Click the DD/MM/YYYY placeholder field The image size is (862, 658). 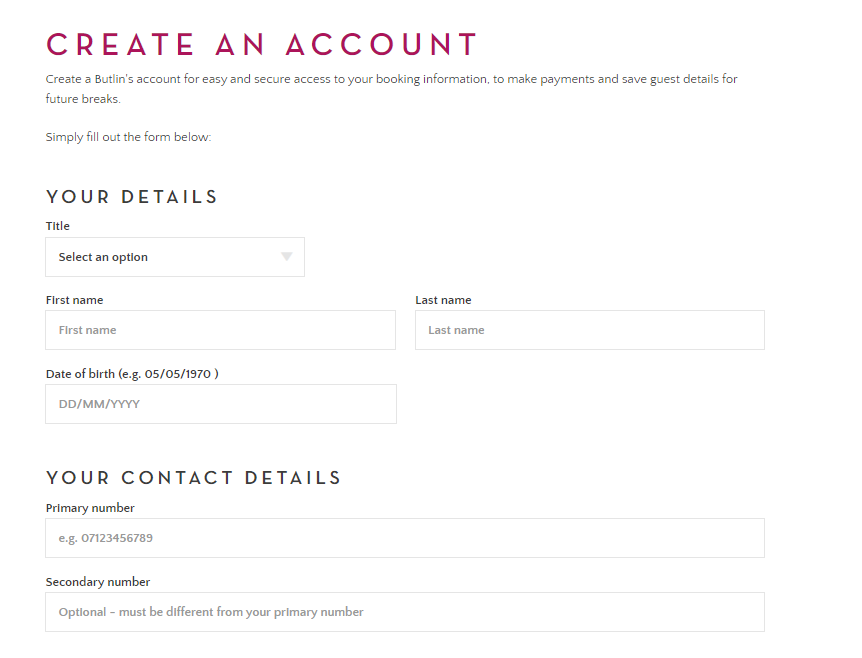(220, 403)
